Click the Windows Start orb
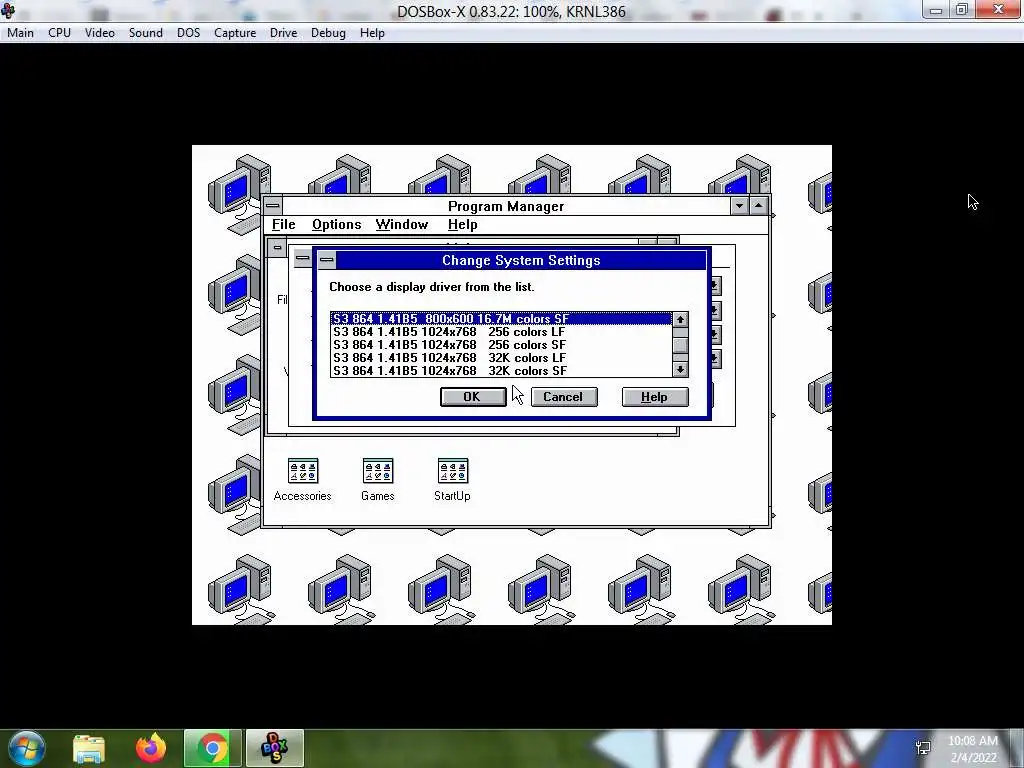This screenshot has width=1024, height=768. pyautogui.click(x=27, y=748)
